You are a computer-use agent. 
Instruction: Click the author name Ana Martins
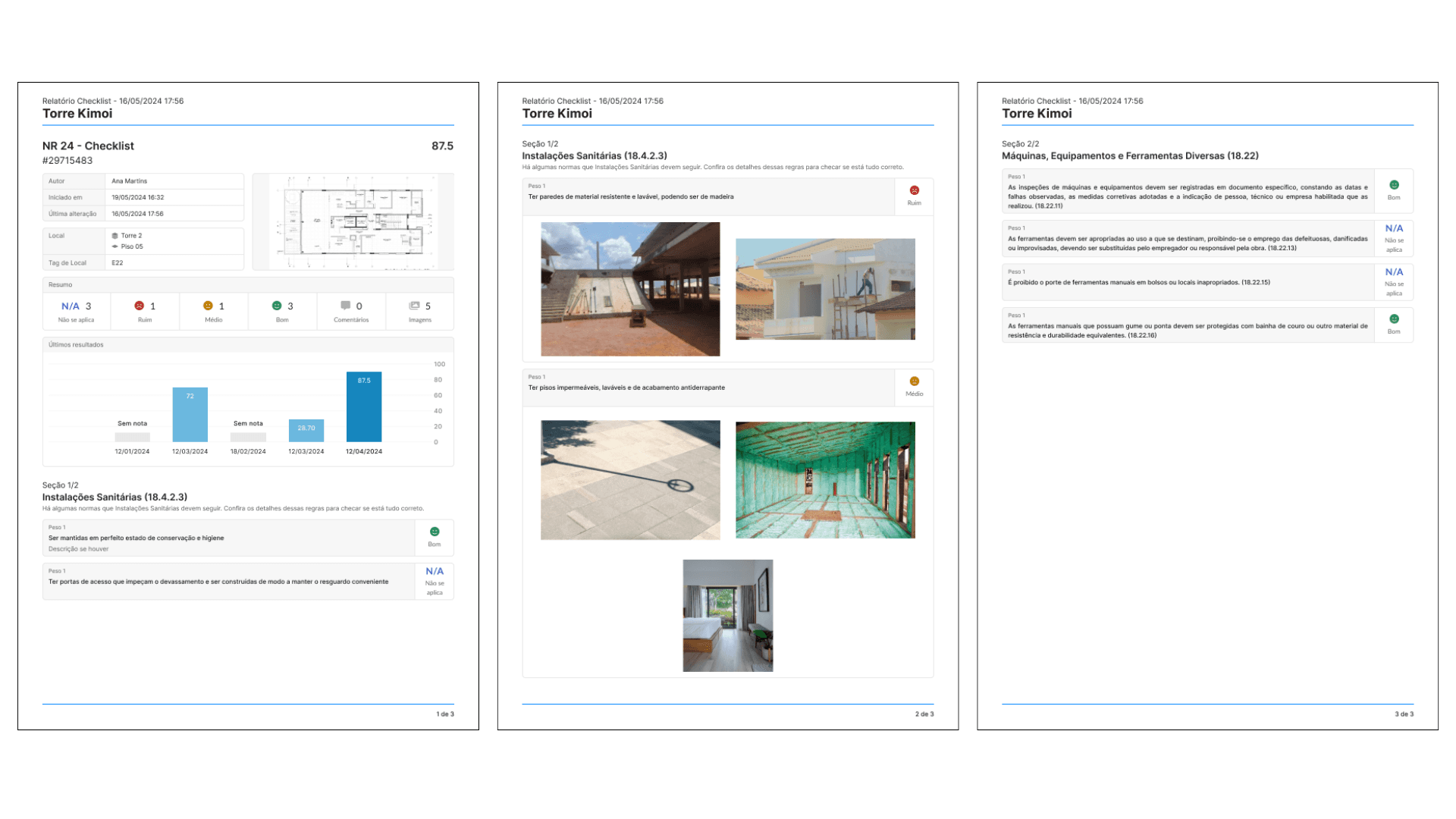coord(130,181)
